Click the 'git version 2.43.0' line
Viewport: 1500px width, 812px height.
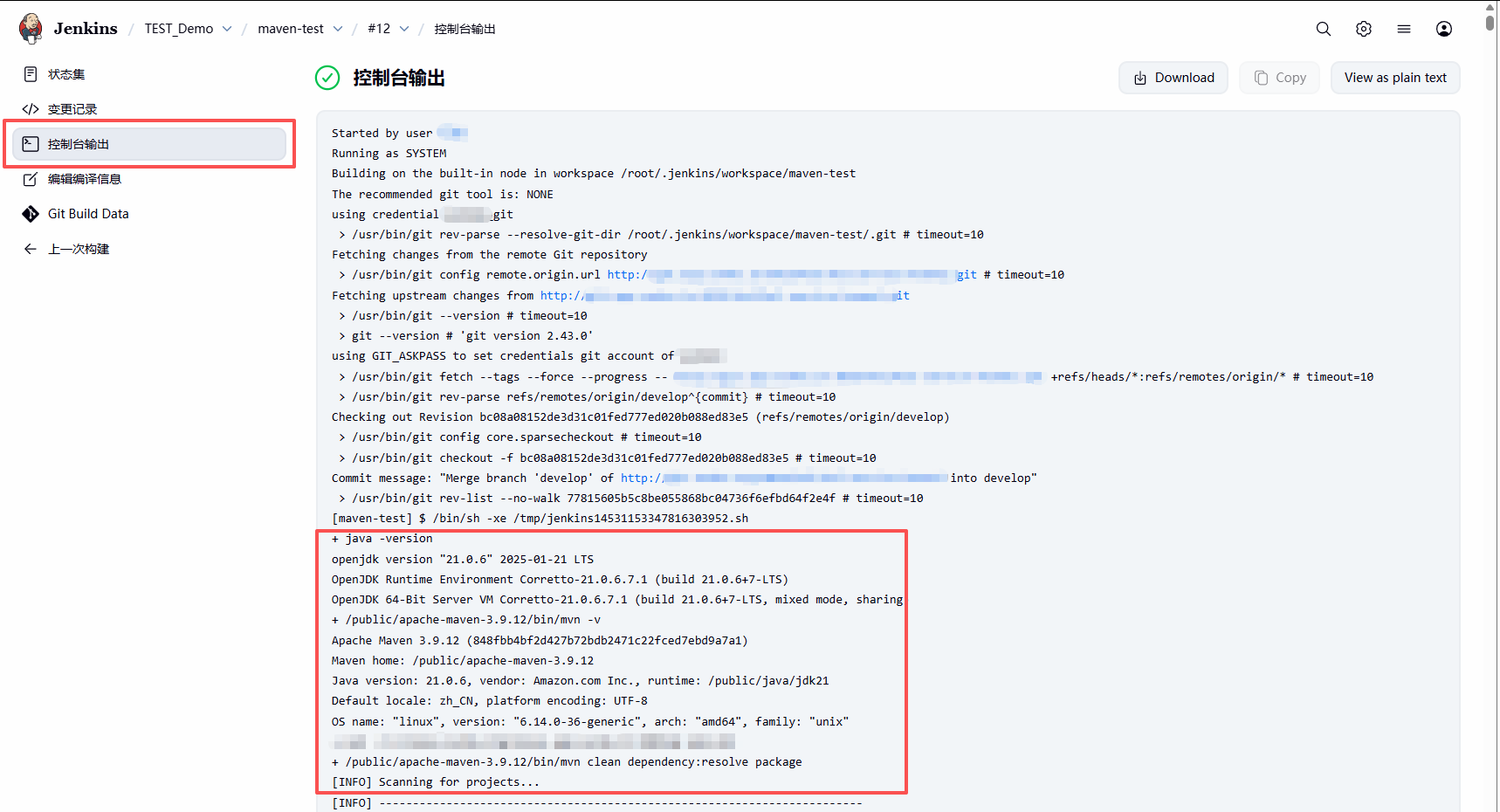click(466, 336)
